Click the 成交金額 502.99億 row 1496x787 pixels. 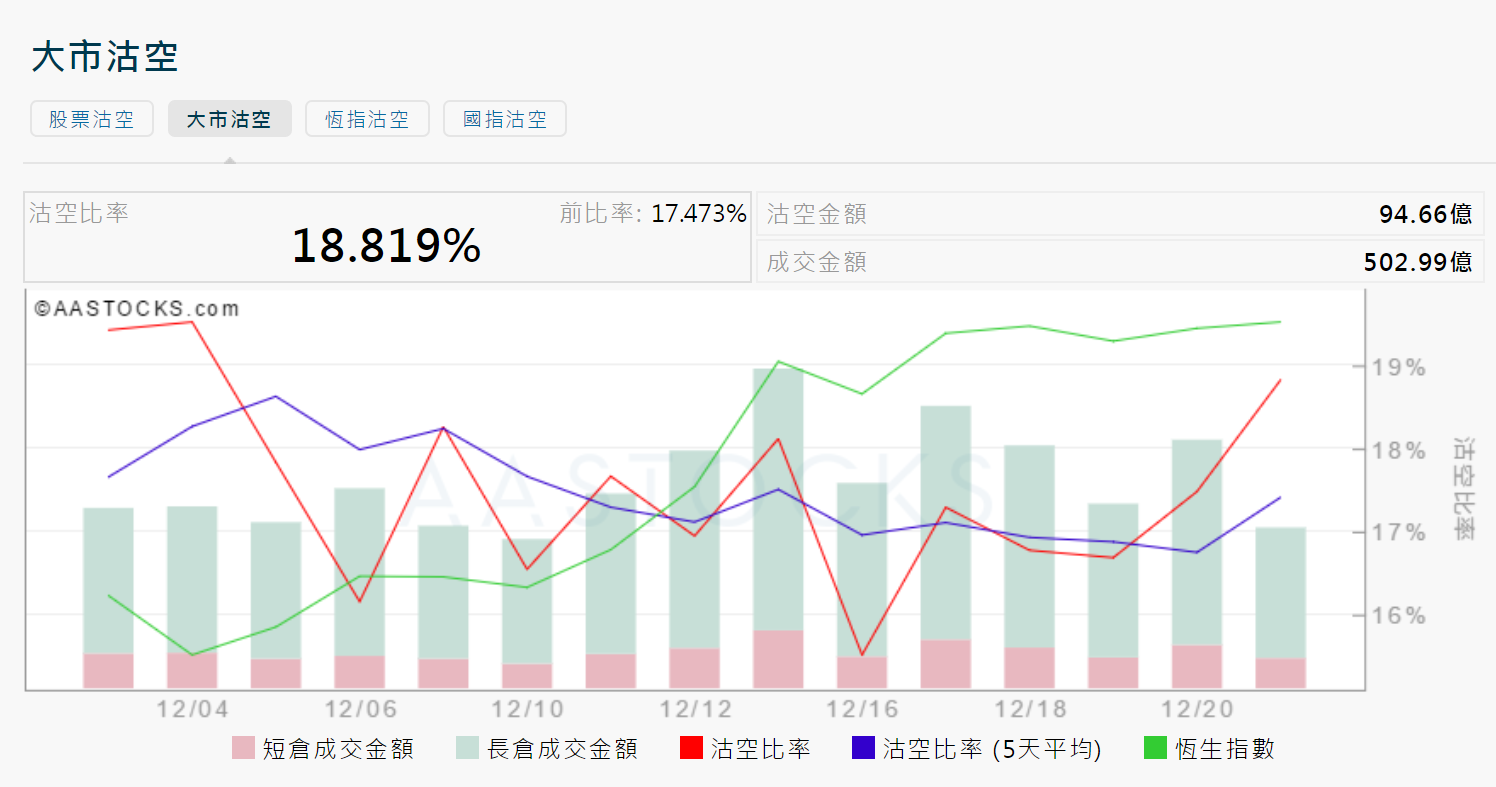[x=1119, y=262]
